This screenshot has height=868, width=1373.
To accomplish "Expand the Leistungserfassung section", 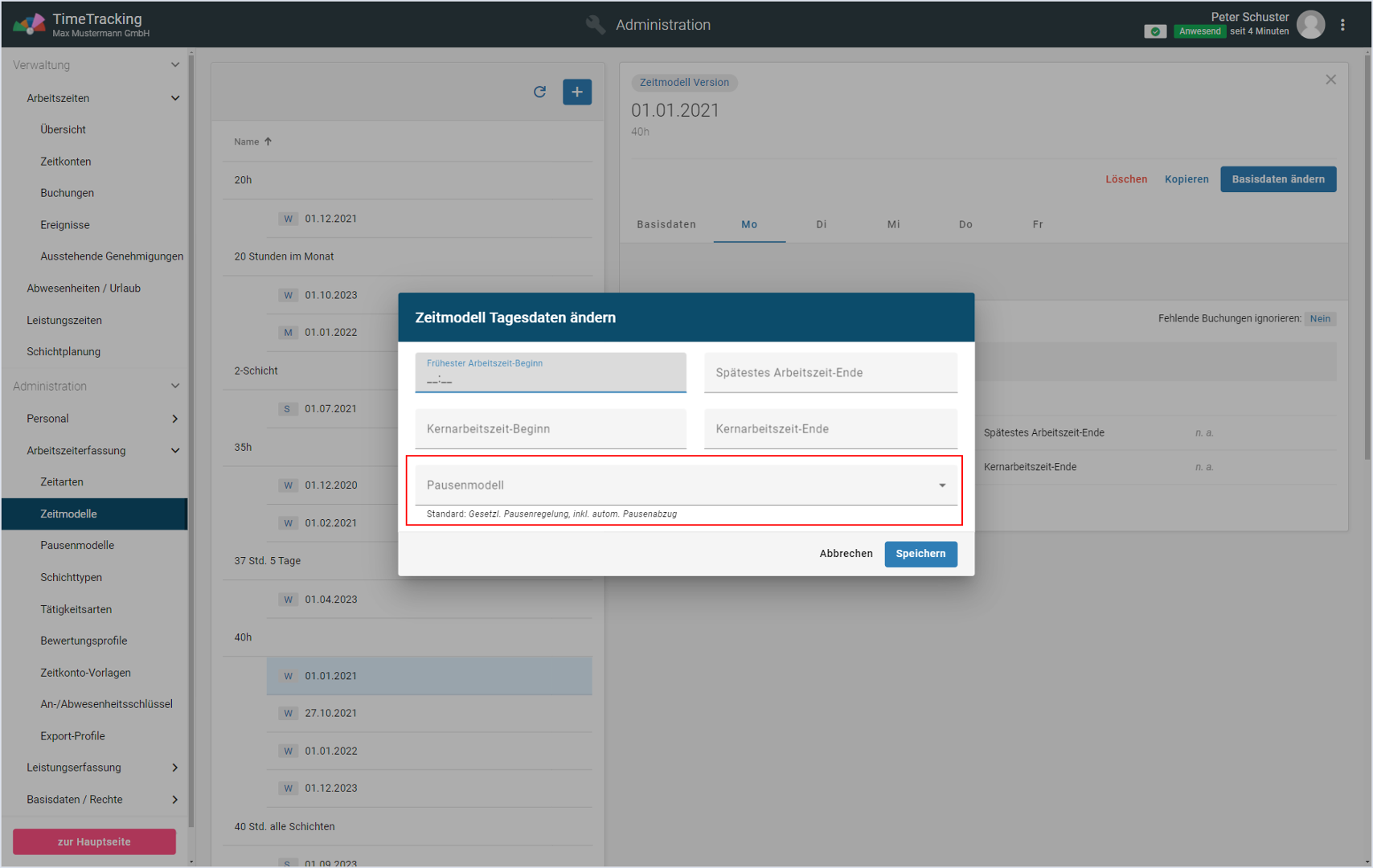I will (x=175, y=768).
